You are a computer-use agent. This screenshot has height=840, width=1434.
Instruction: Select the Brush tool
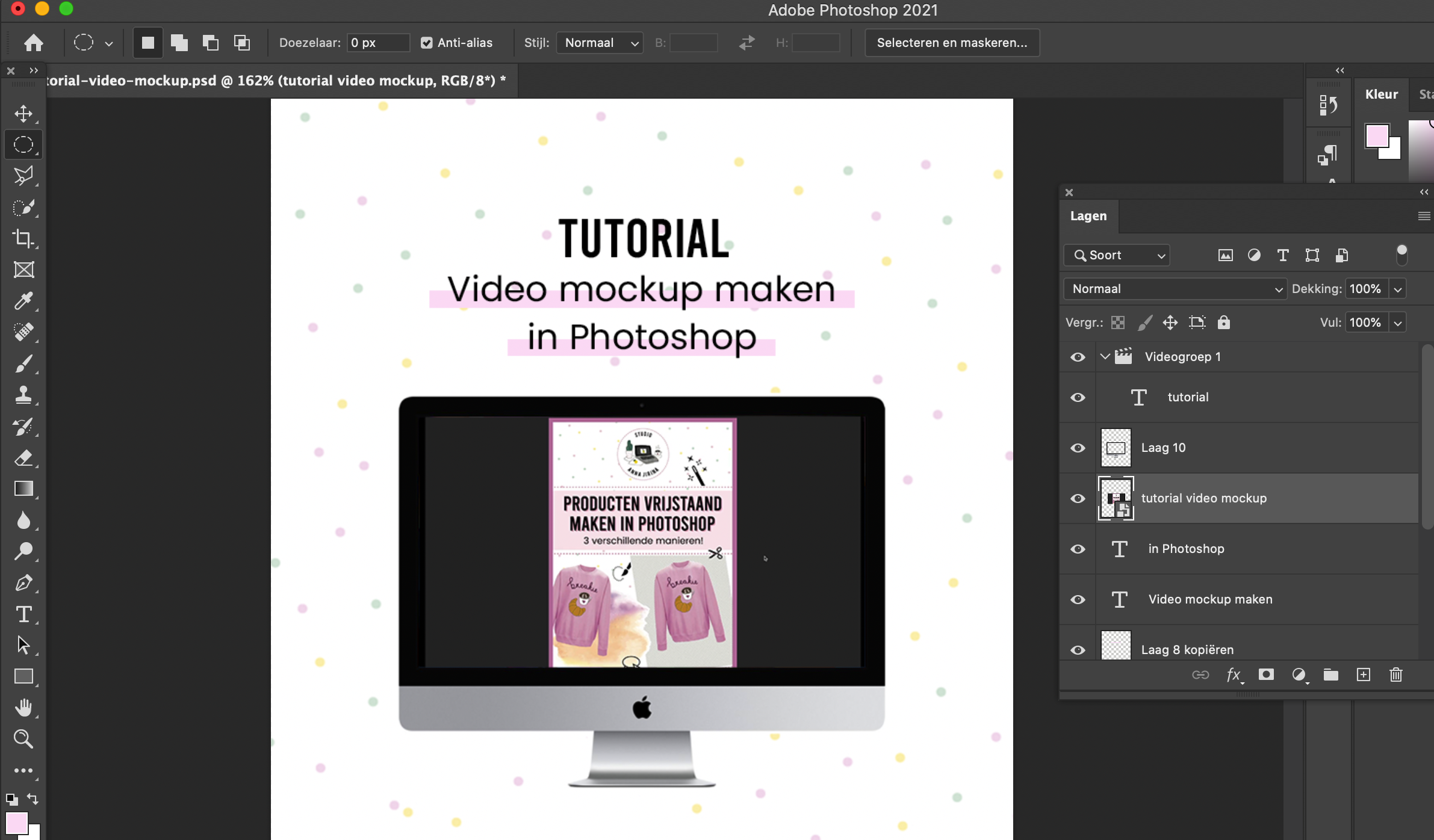point(23,363)
